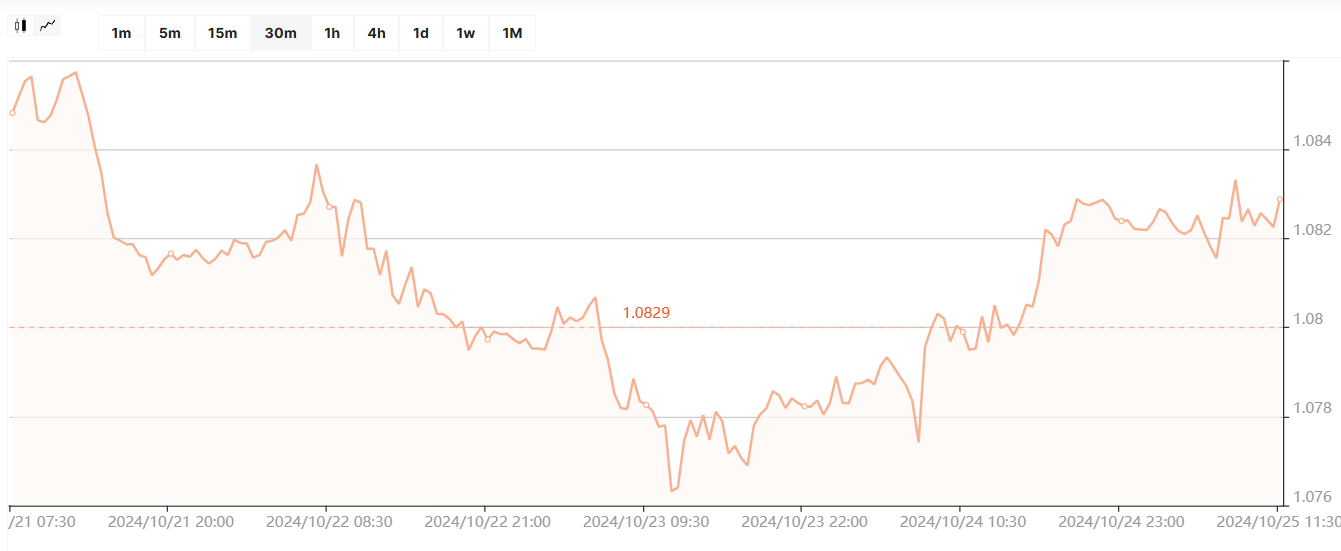Click the 1.078 price axis label
Image resolution: width=1341 pixels, height=551 pixels.
click(1311, 408)
